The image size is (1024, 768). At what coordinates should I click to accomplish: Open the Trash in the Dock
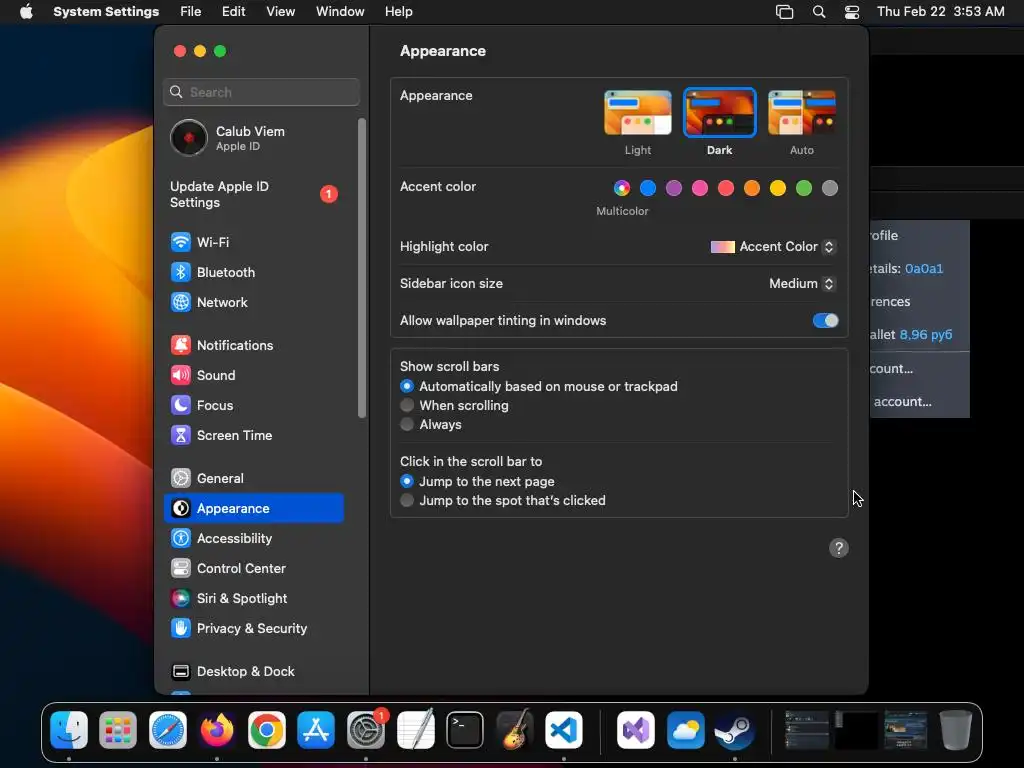(x=955, y=730)
